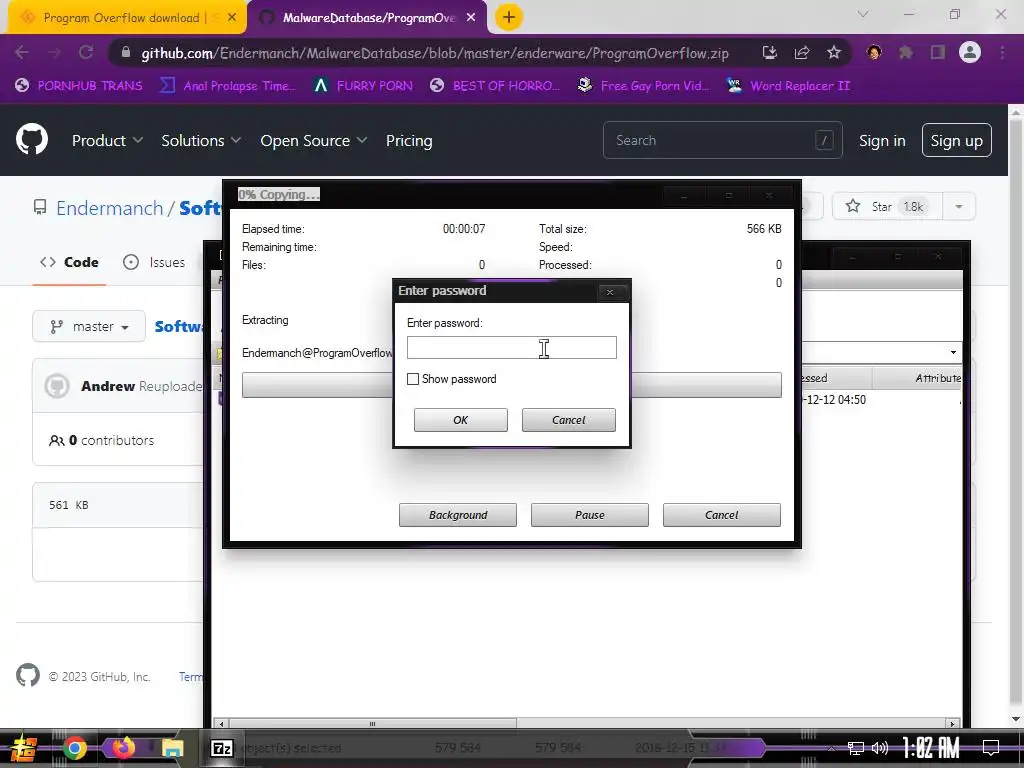
Task: Open the 7-Zip path dropdown arrow
Action: coord(953,353)
